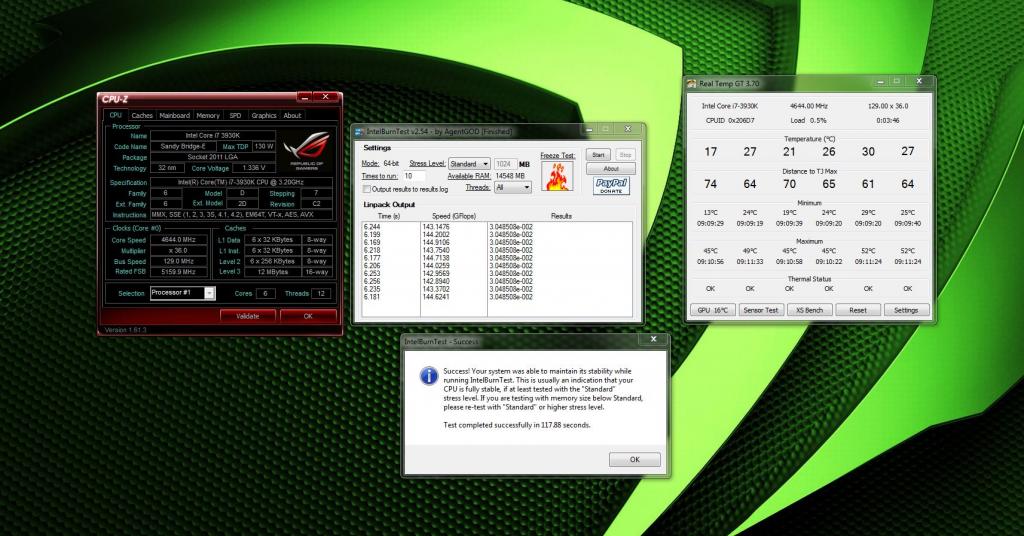Click the Core Speed 4644.0 MHz value in CPU-Z
This screenshot has width=1024, height=536.
tap(179, 240)
